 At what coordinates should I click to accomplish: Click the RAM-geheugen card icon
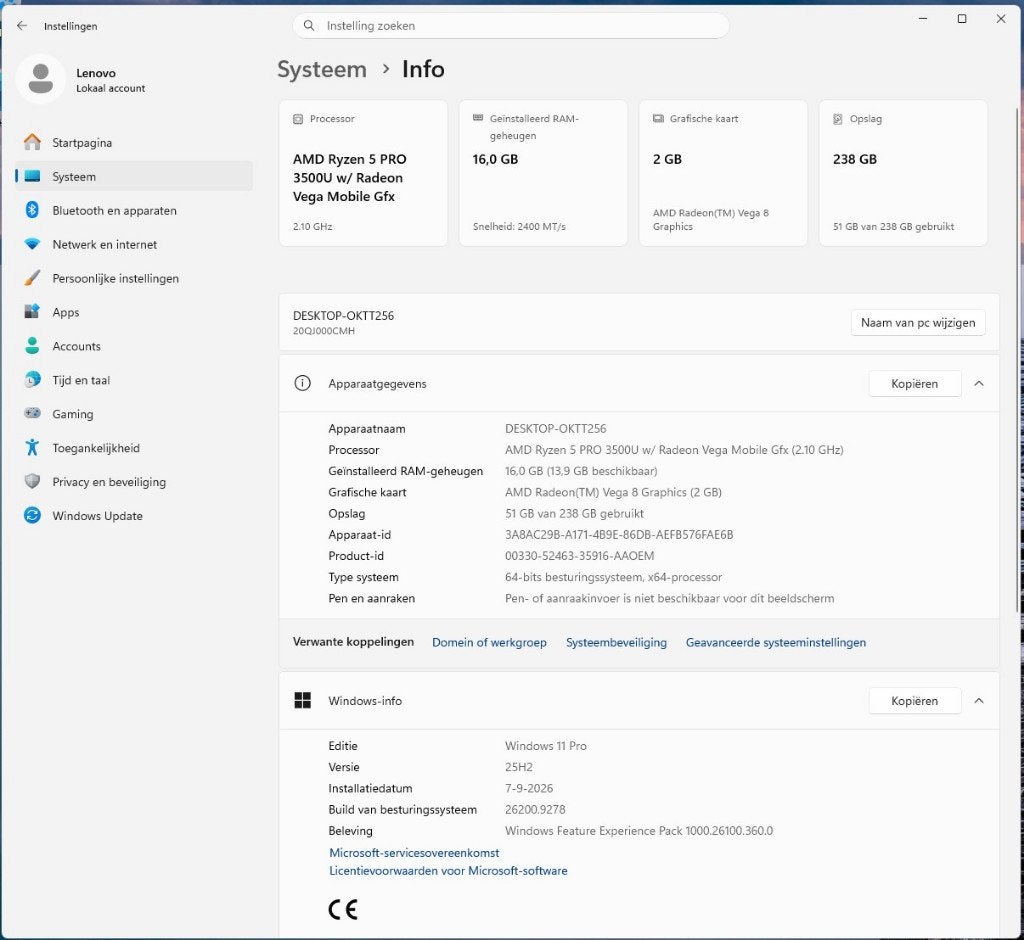click(x=478, y=118)
